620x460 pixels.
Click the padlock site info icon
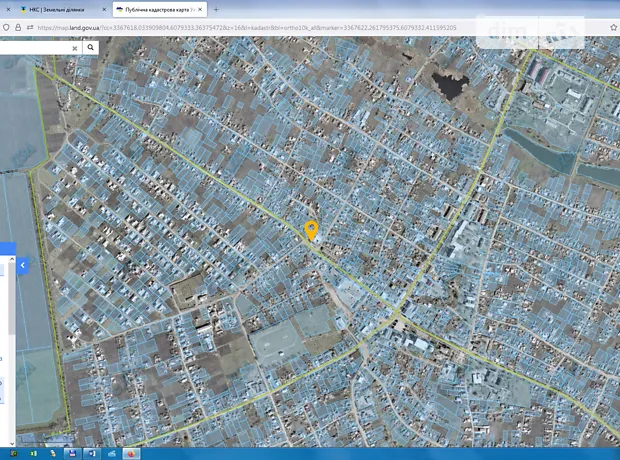(x=18, y=28)
